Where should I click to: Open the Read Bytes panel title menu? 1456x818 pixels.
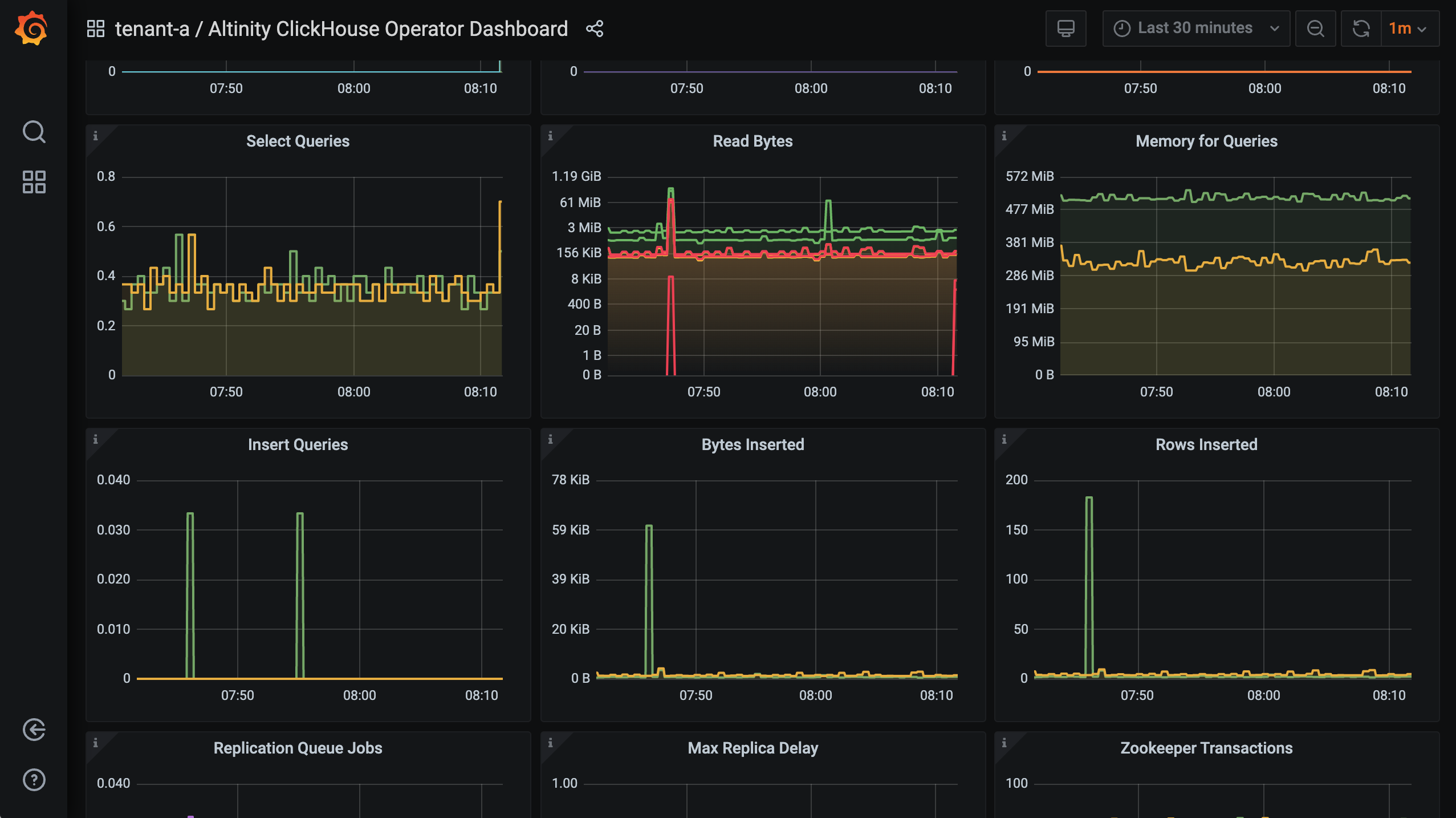[x=753, y=141]
